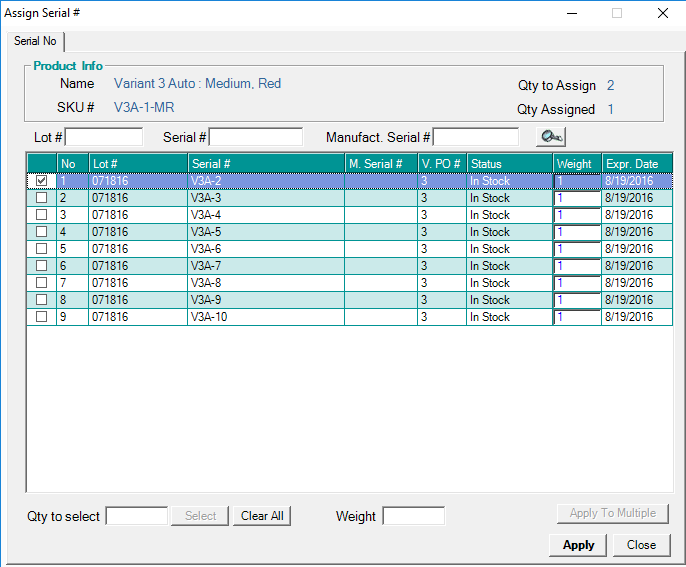This screenshot has width=686, height=567.
Task: Click the Manufact. Serial # input box
Action: tap(476, 137)
